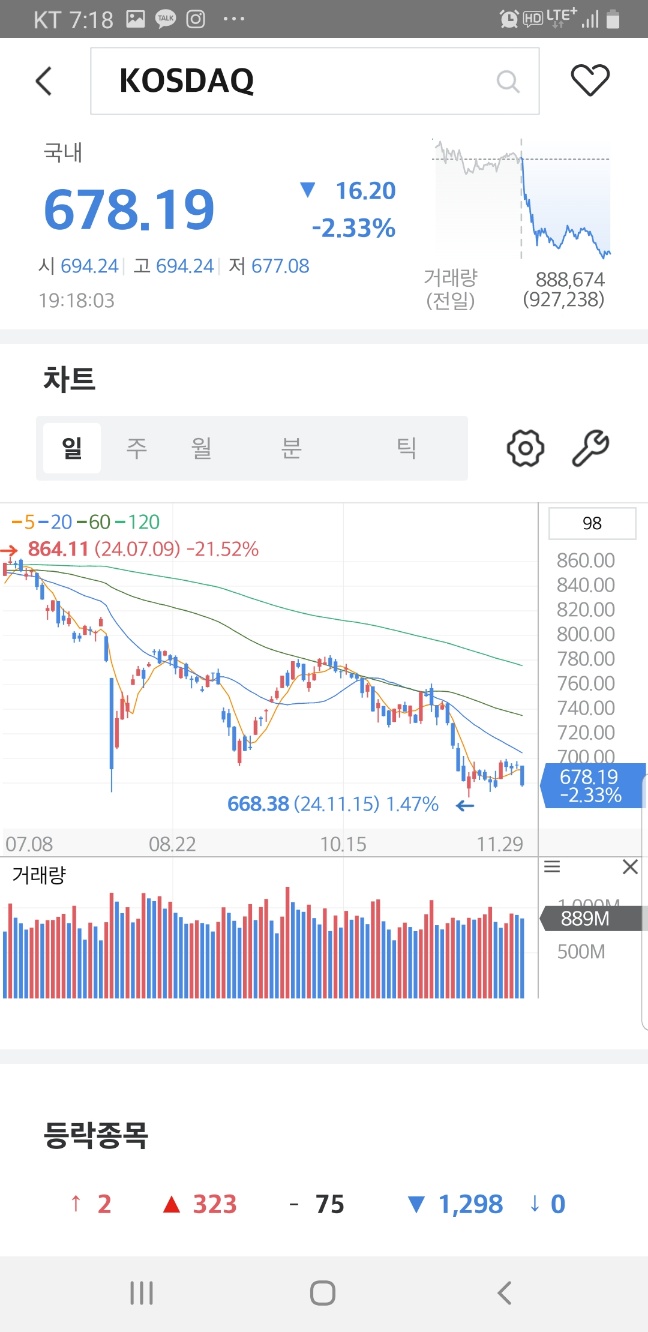This screenshot has height=1332, width=648.
Task: Switch to the 월 monthly chart tab
Action: [x=202, y=448]
